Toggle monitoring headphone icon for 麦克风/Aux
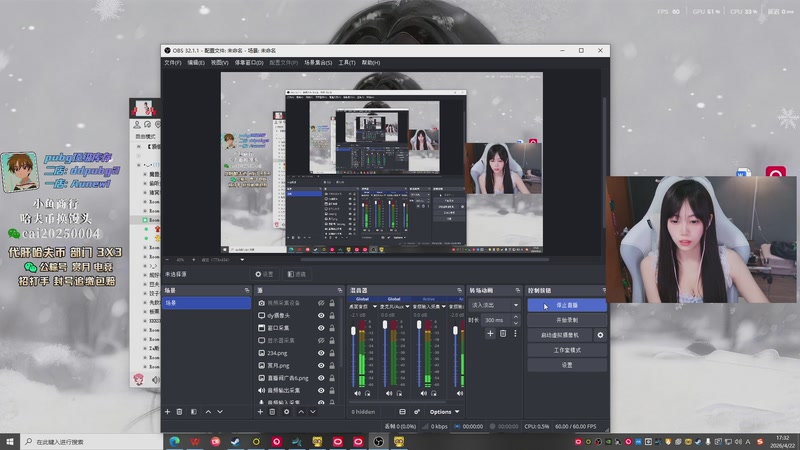800x450 pixels. 399,393
